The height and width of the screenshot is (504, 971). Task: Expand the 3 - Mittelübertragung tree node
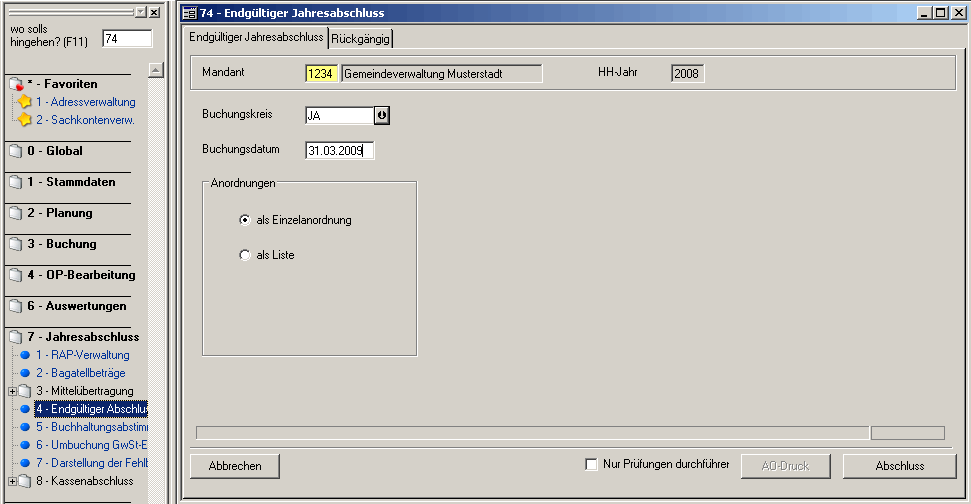(x=11, y=391)
